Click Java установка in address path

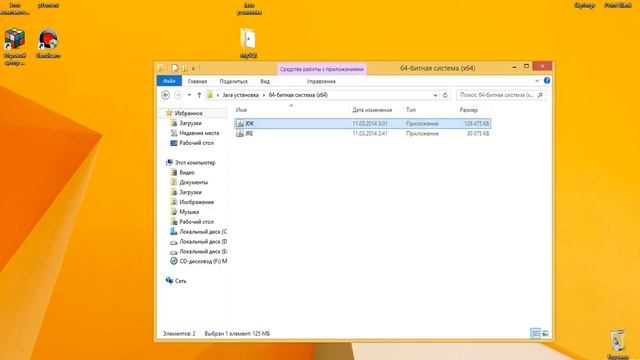tap(240, 95)
